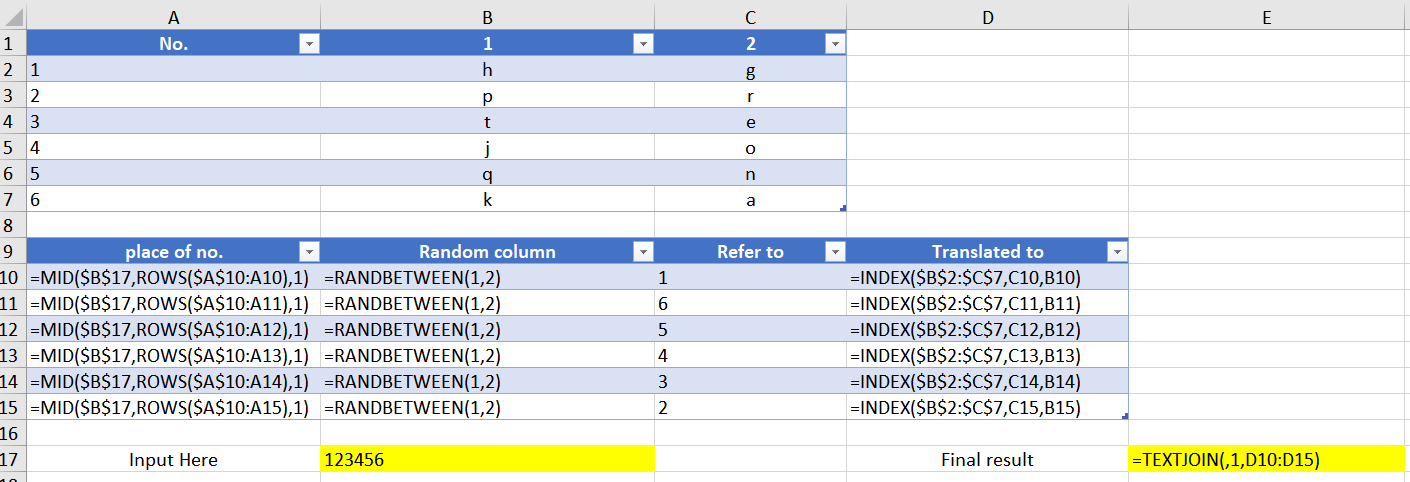
Task: Expand the Random column filter arrow
Action: pyautogui.click(x=643, y=252)
